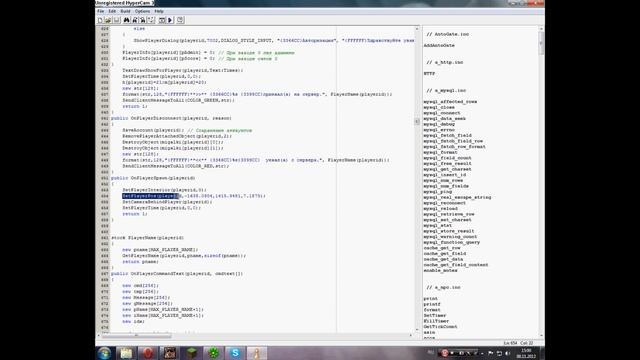This screenshot has height=360, width=640.
Task: Open the Windows Start menu
Action: point(104,353)
